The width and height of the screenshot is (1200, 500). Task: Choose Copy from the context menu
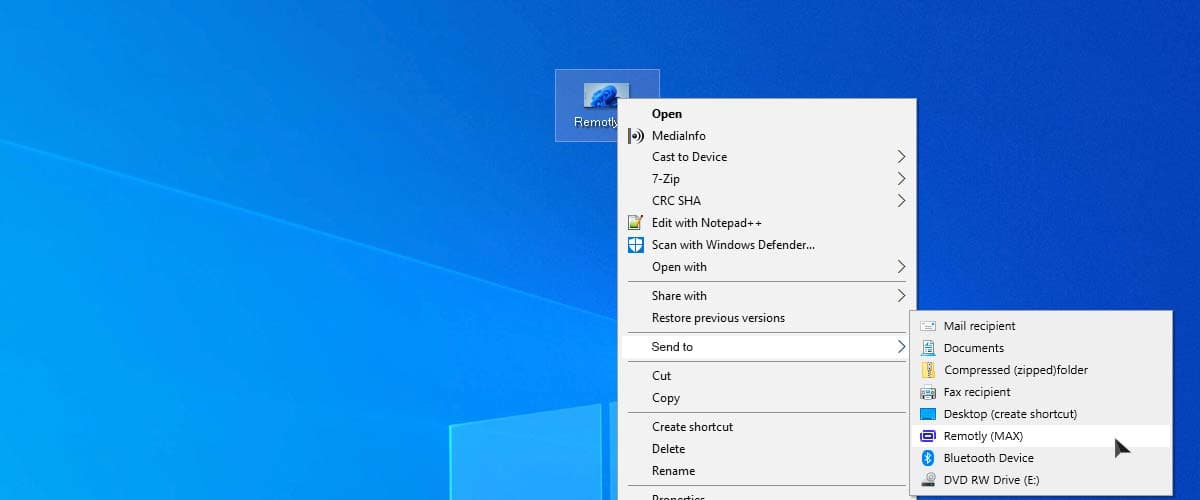point(767,398)
